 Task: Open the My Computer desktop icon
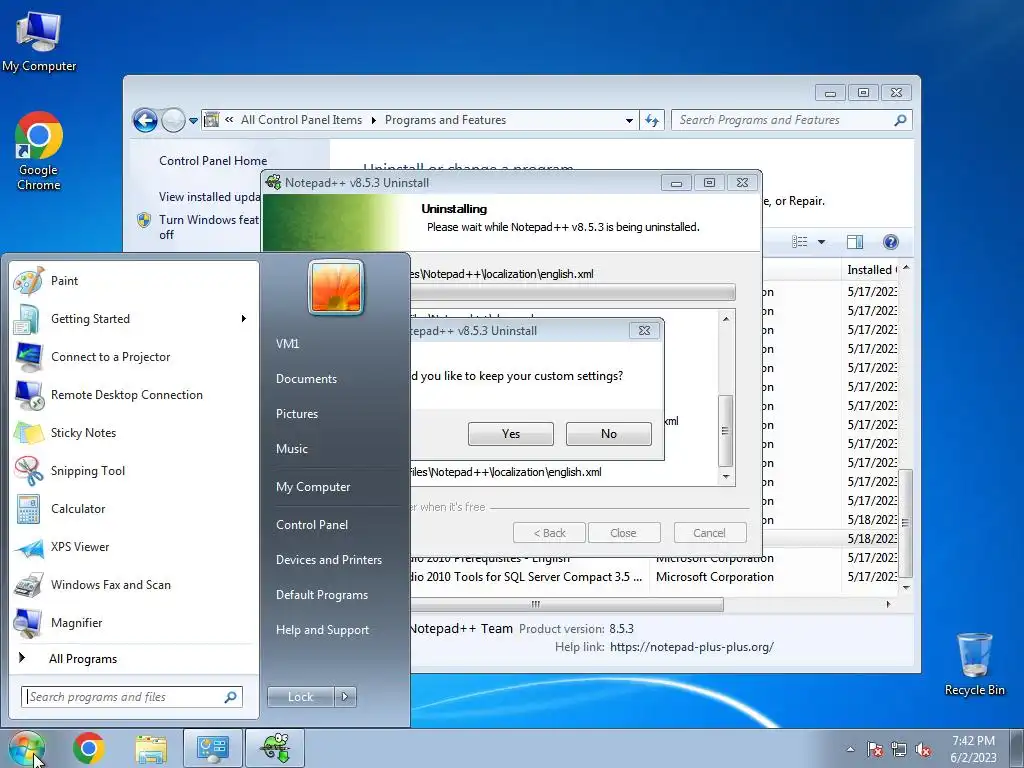tap(39, 42)
